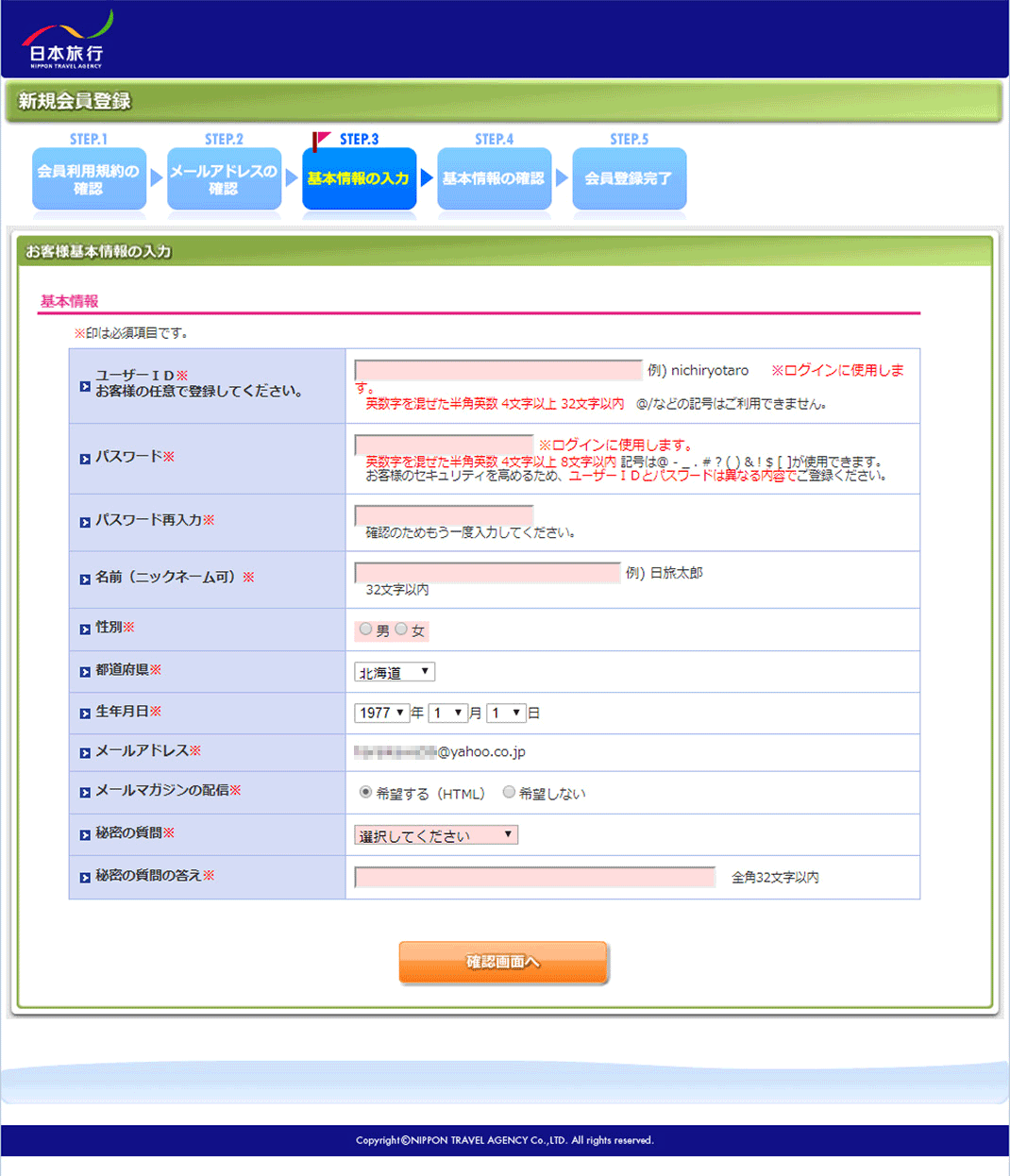Click the arrow icon beside 性別 label
This screenshot has width=1010, height=1176.
coord(85,630)
